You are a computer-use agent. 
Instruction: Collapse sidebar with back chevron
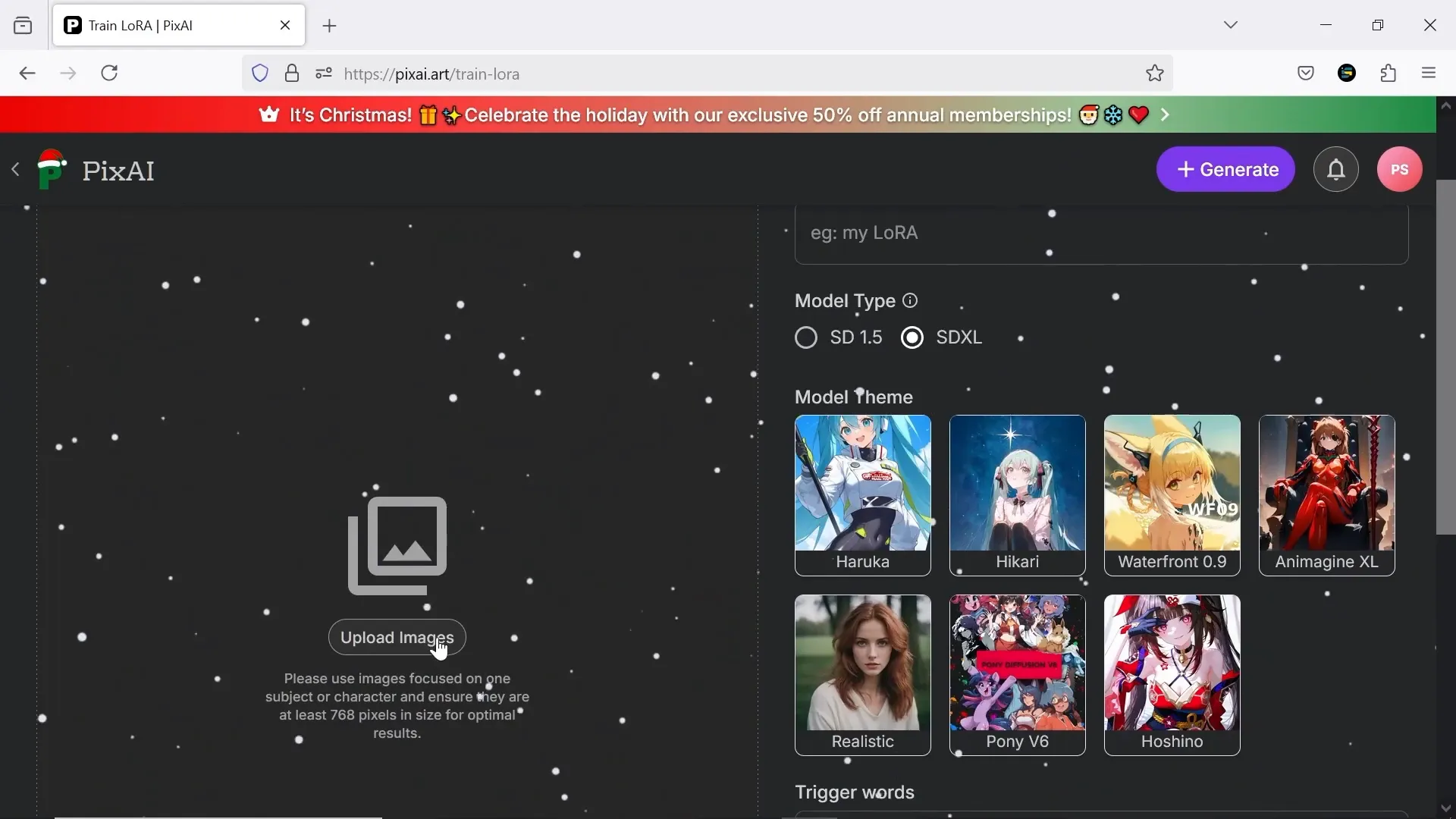(x=16, y=170)
